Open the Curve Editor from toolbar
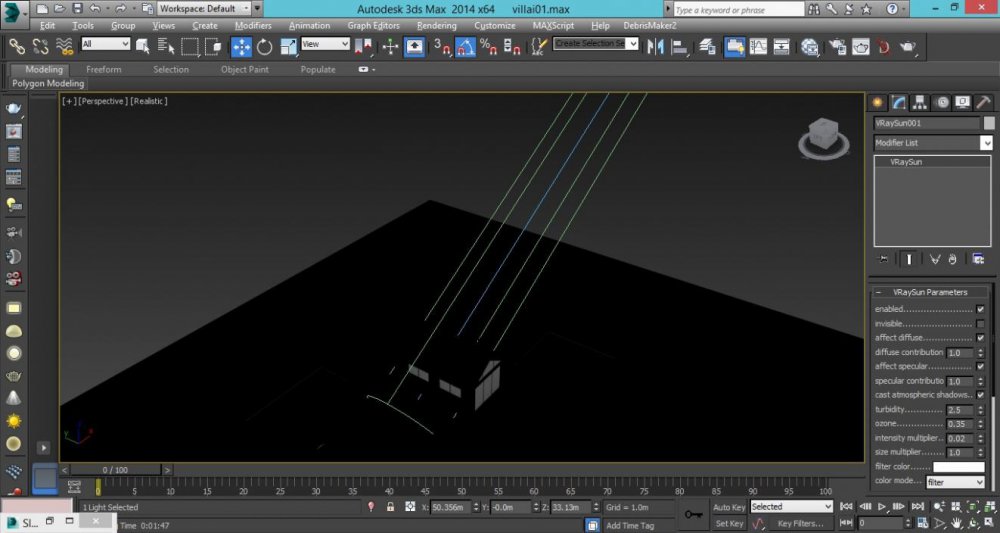This screenshot has width=1000, height=533. pyautogui.click(x=758, y=46)
